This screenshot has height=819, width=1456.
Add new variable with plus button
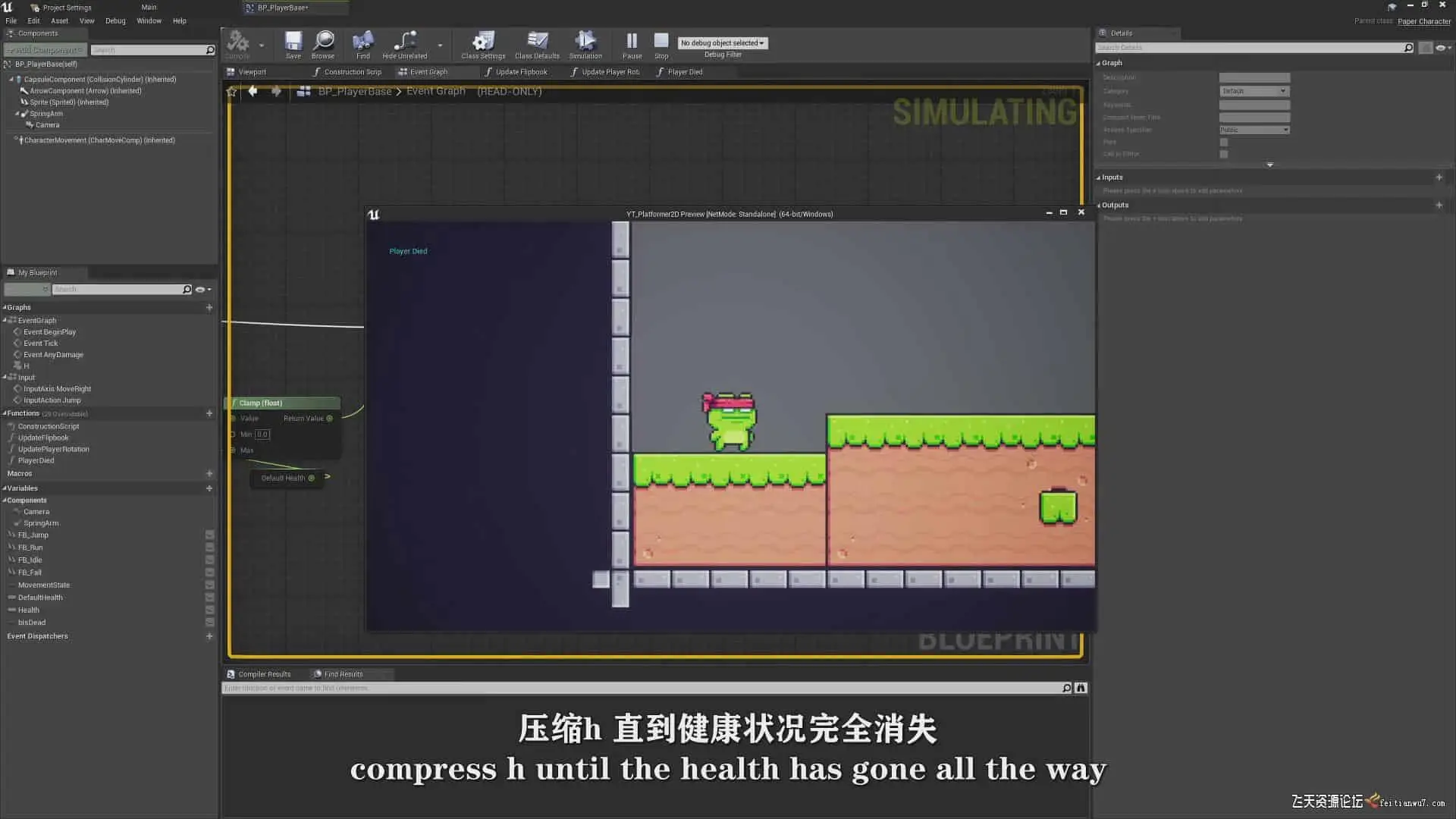(x=209, y=488)
